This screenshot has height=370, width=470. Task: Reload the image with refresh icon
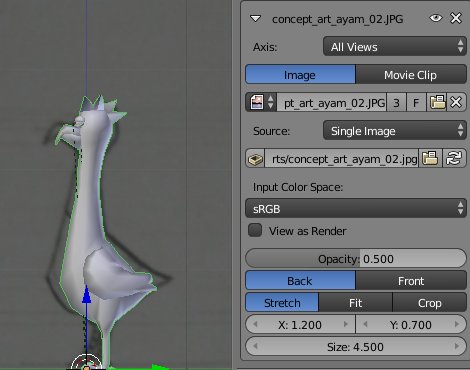click(x=454, y=158)
